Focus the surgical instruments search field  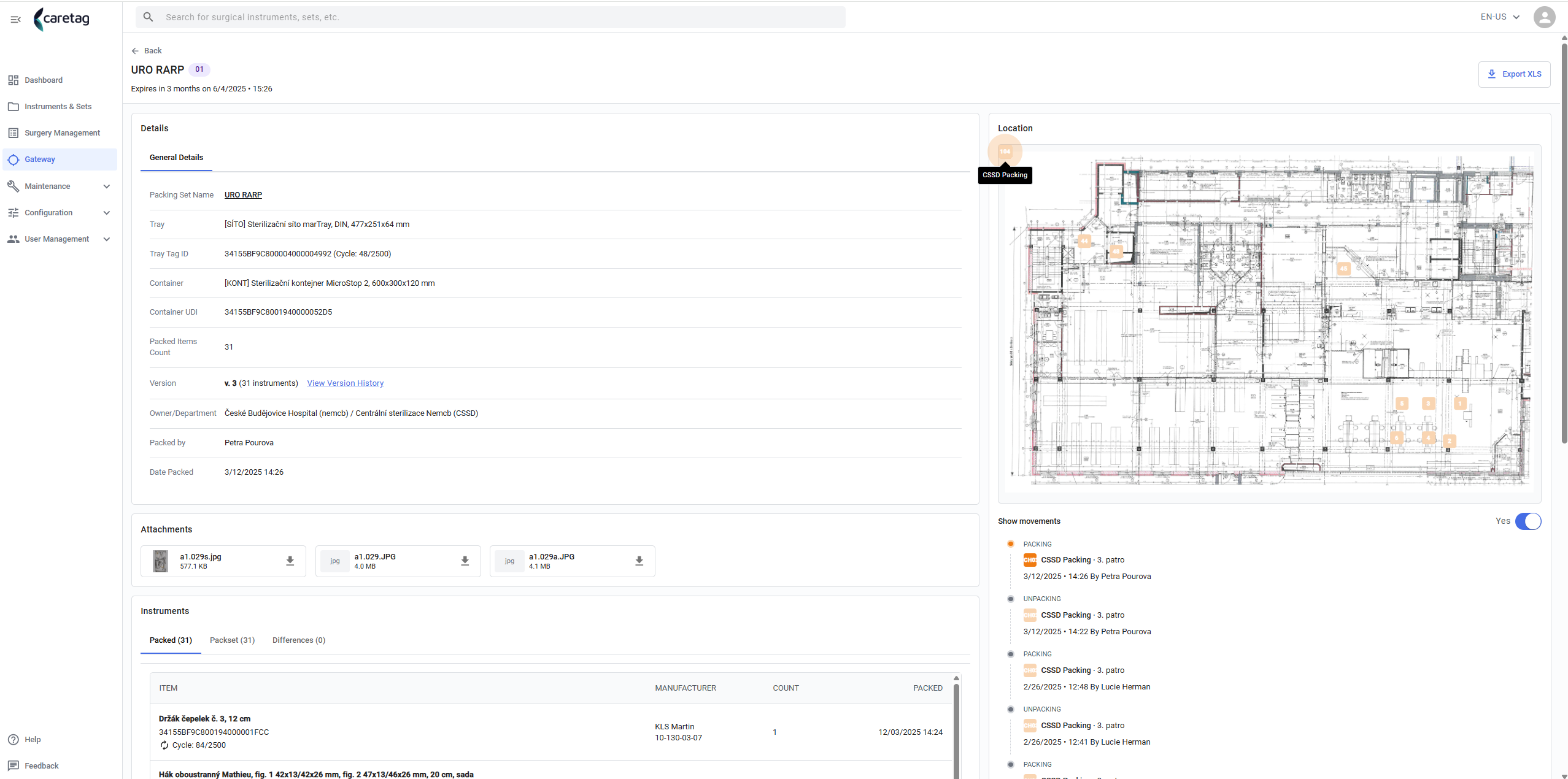coord(490,17)
